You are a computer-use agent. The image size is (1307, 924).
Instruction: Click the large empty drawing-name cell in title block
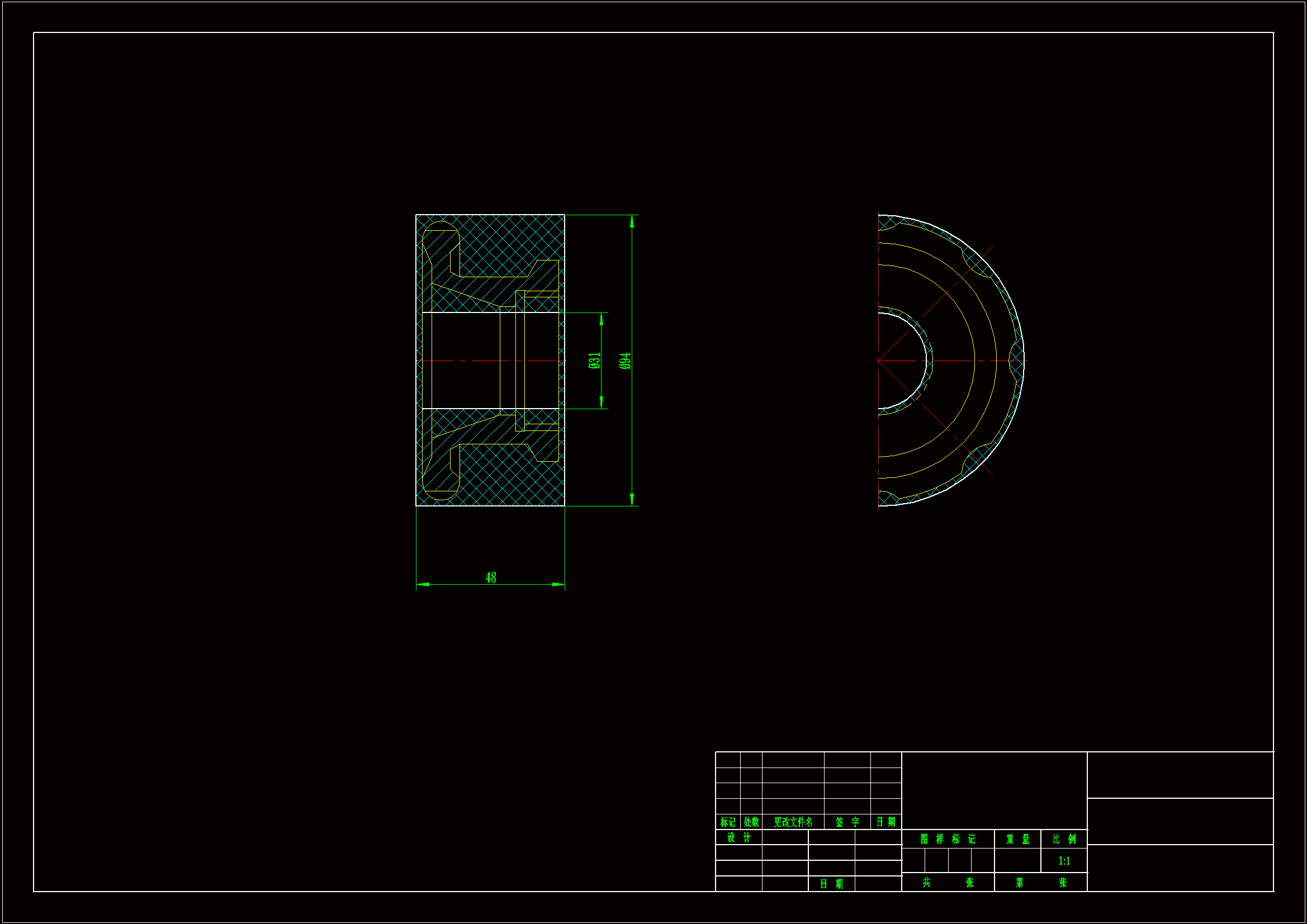[x=994, y=790]
